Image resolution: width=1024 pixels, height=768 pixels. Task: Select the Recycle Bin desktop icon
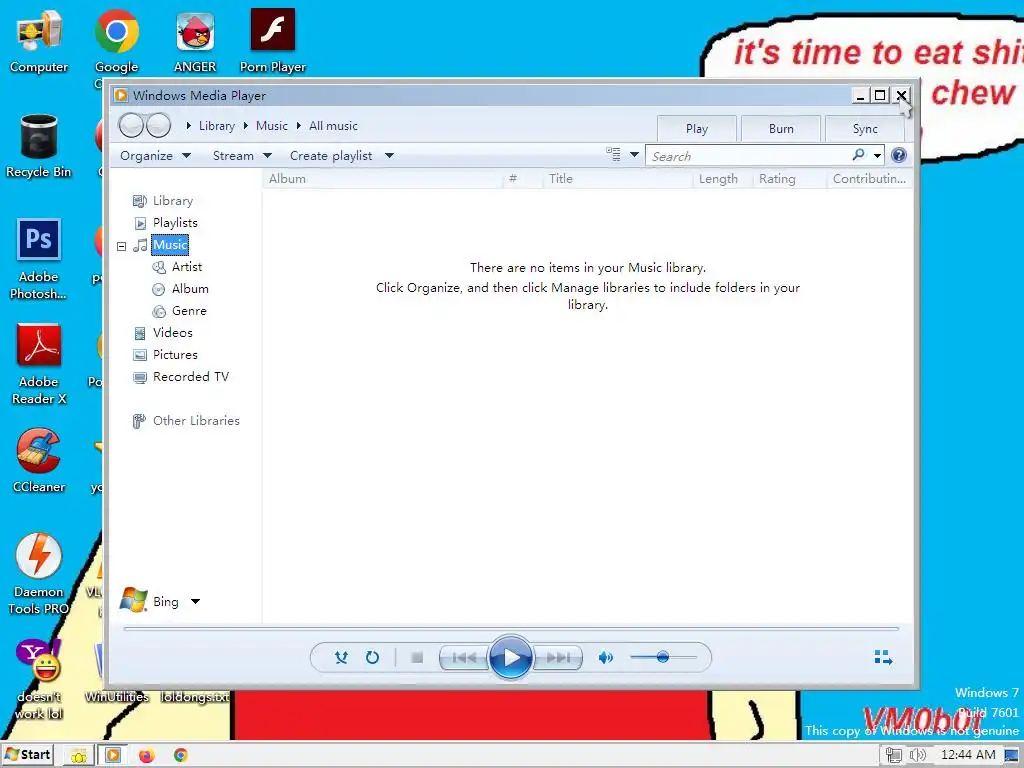39,146
